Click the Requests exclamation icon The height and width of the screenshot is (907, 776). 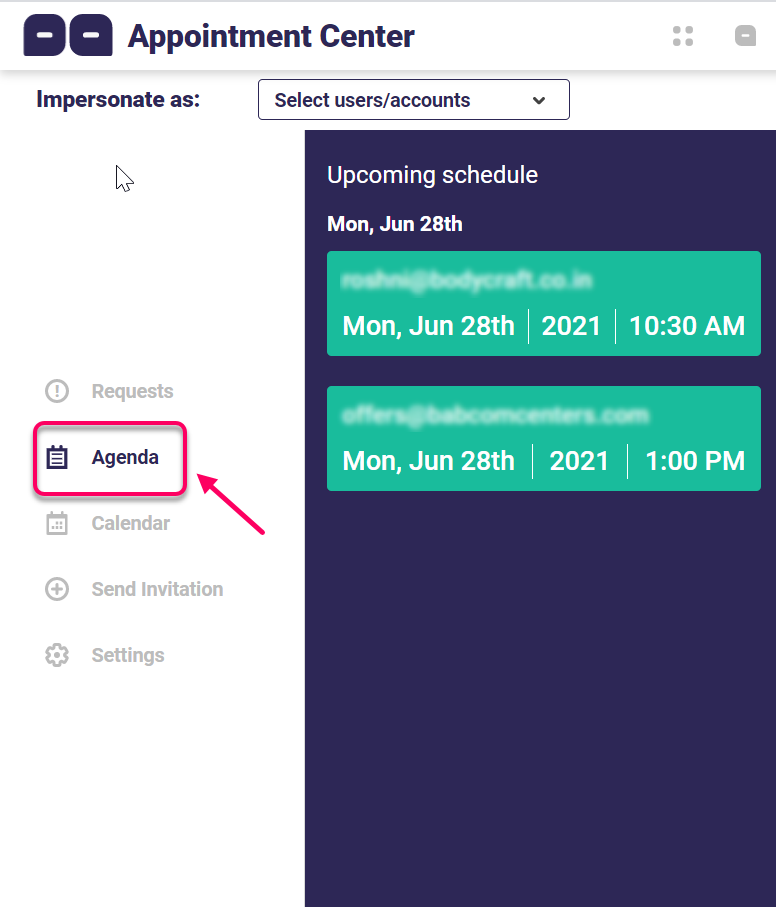[57, 391]
